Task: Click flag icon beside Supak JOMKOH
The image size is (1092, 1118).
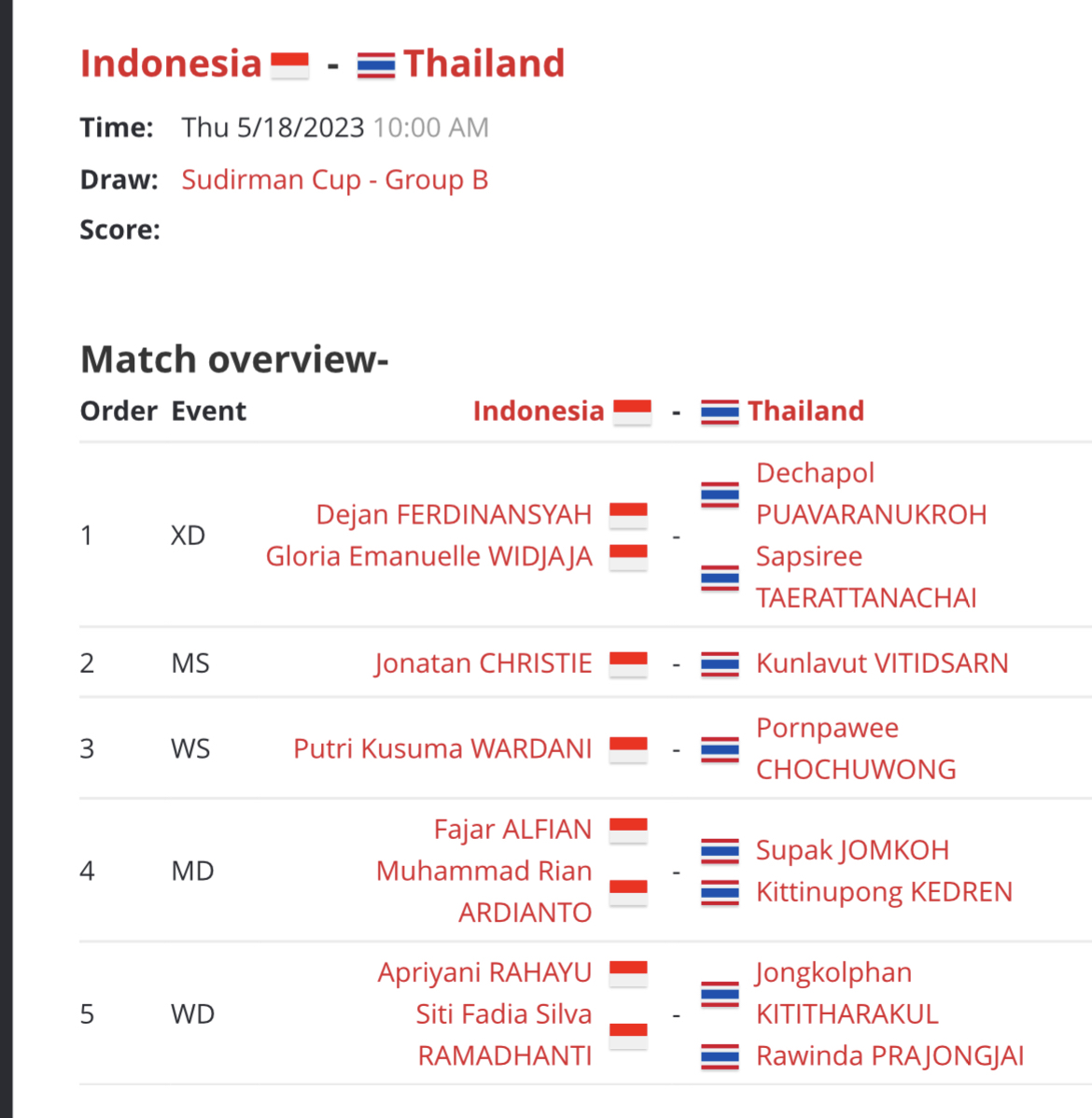Action: point(720,850)
